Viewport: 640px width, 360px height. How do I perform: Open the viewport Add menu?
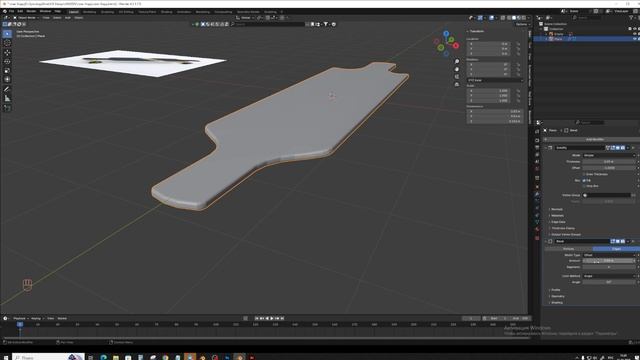coord(68,18)
